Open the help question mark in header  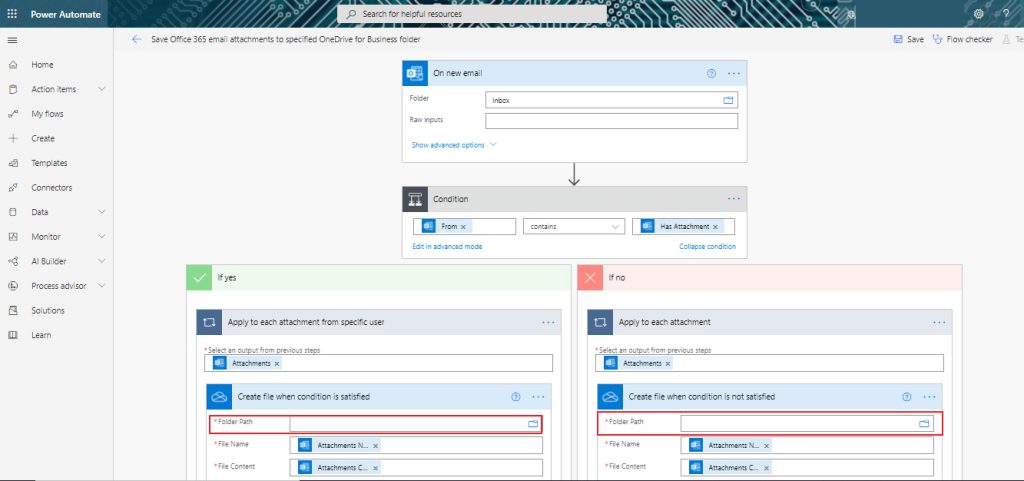[x=1006, y=14]
